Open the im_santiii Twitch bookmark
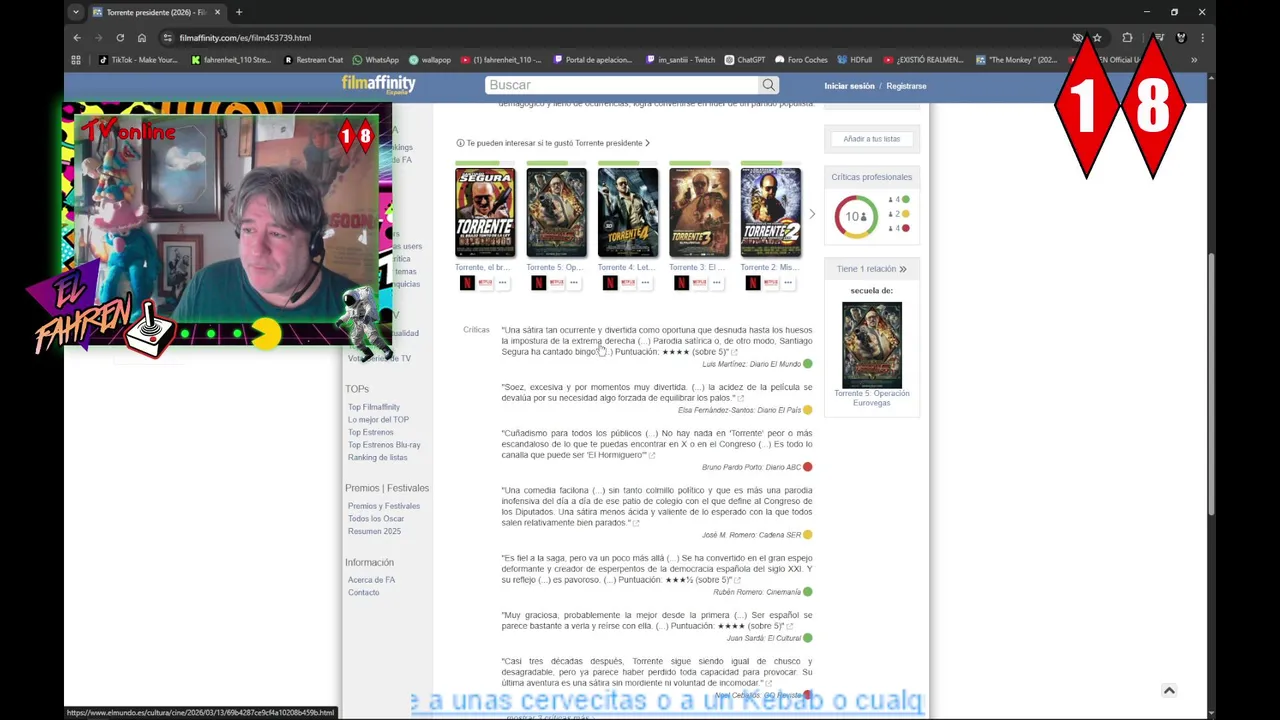The width and height of the screenshot is (1280, 720). click(x=681, y=60)
